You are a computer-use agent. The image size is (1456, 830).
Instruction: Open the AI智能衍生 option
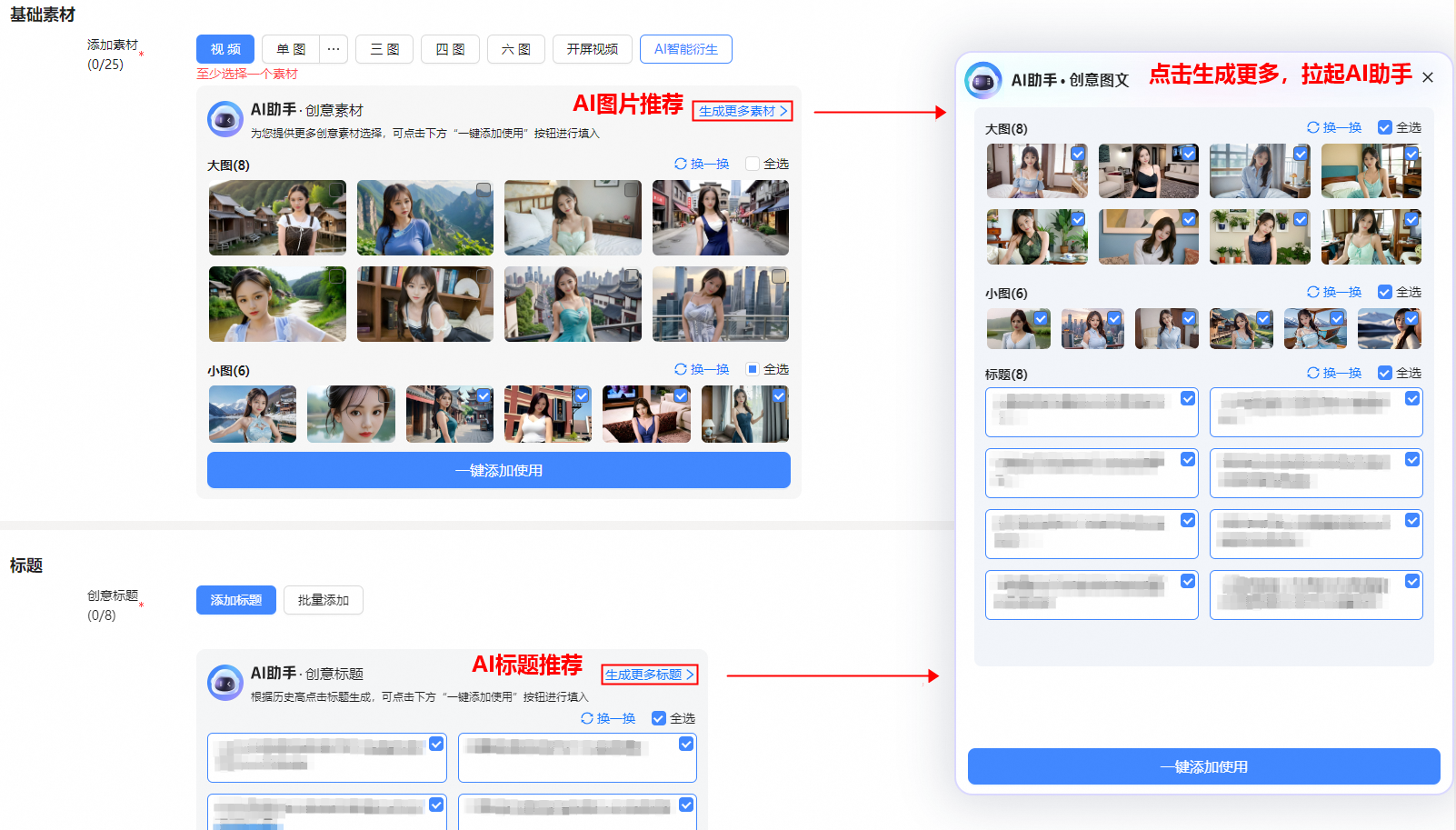click(685, 49)
